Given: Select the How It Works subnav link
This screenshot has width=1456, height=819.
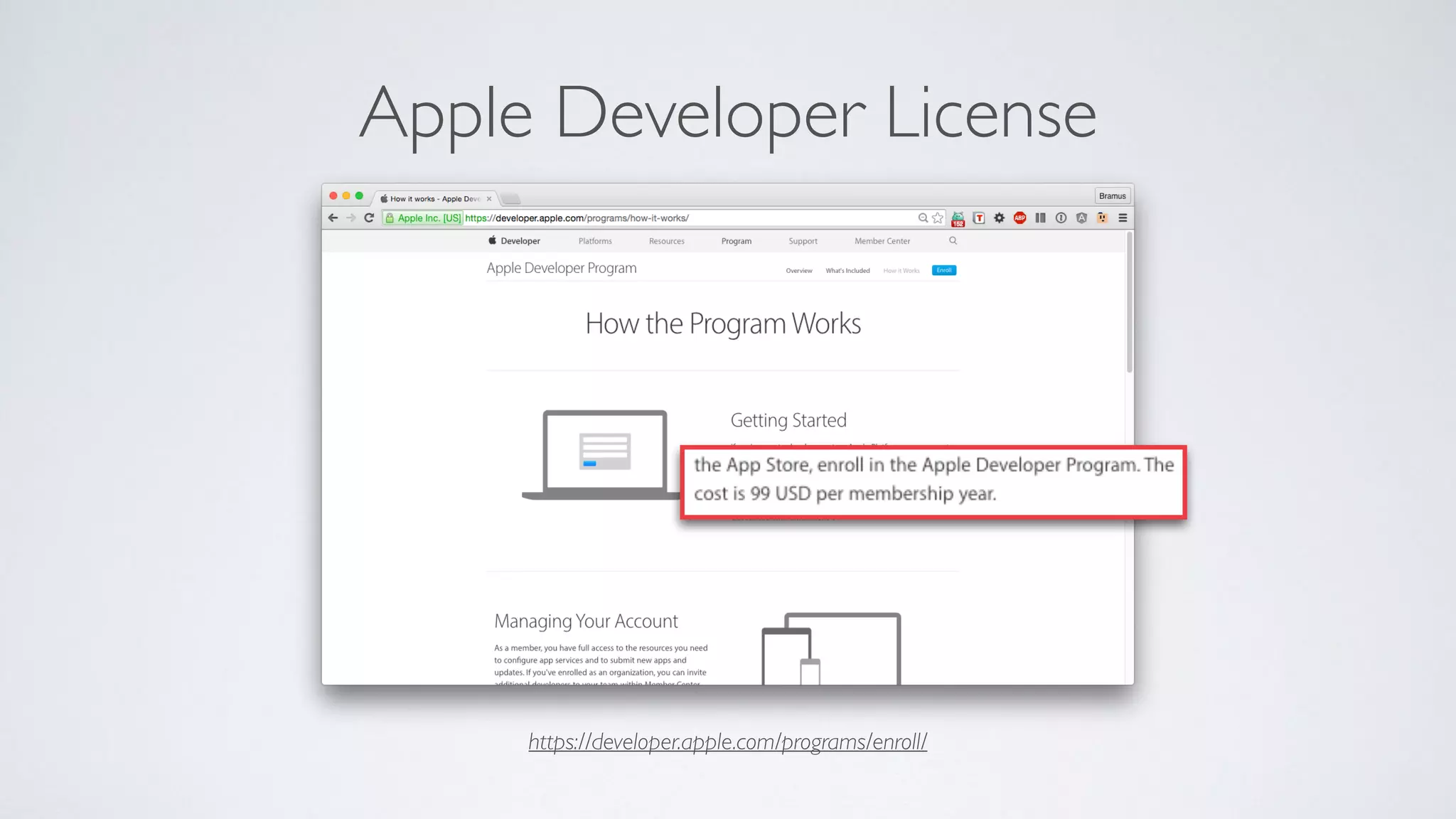Looking at the screenshot, I should 901,271.
